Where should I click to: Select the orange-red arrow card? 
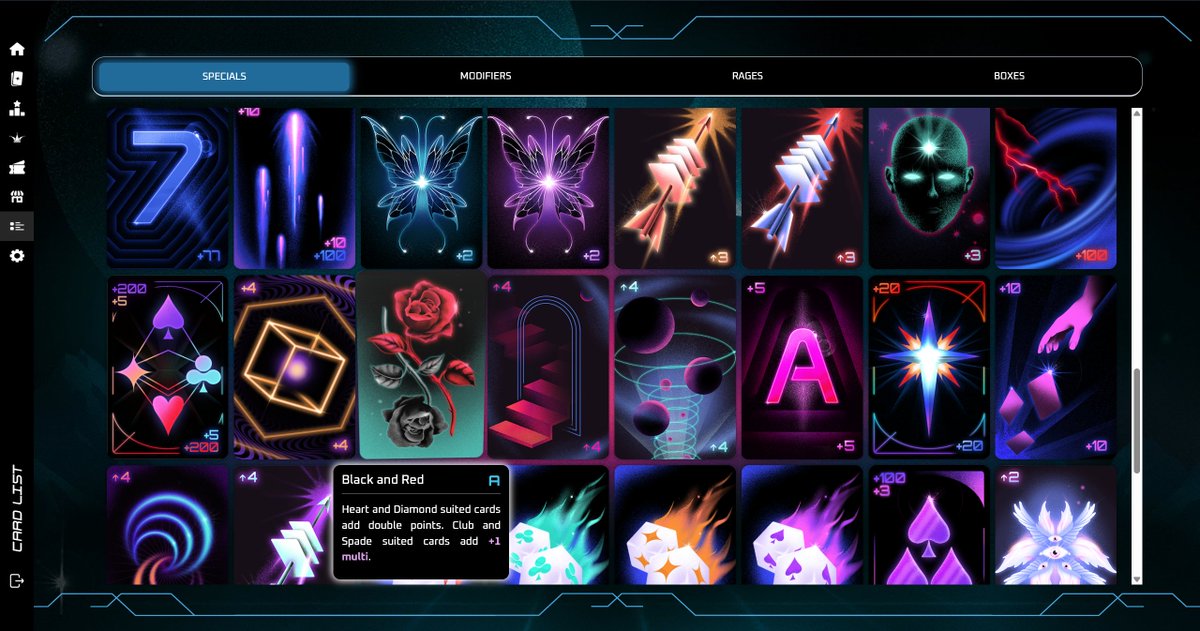pyautogui.click(x=675, y=188)
